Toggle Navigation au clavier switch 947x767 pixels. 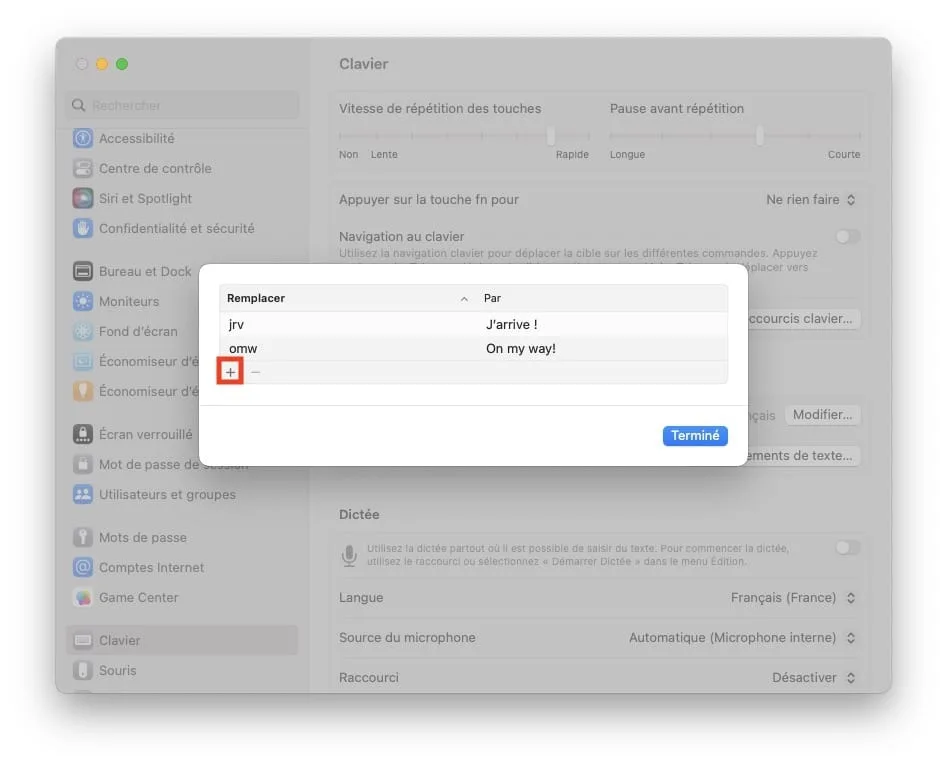[x=847, y=237]
